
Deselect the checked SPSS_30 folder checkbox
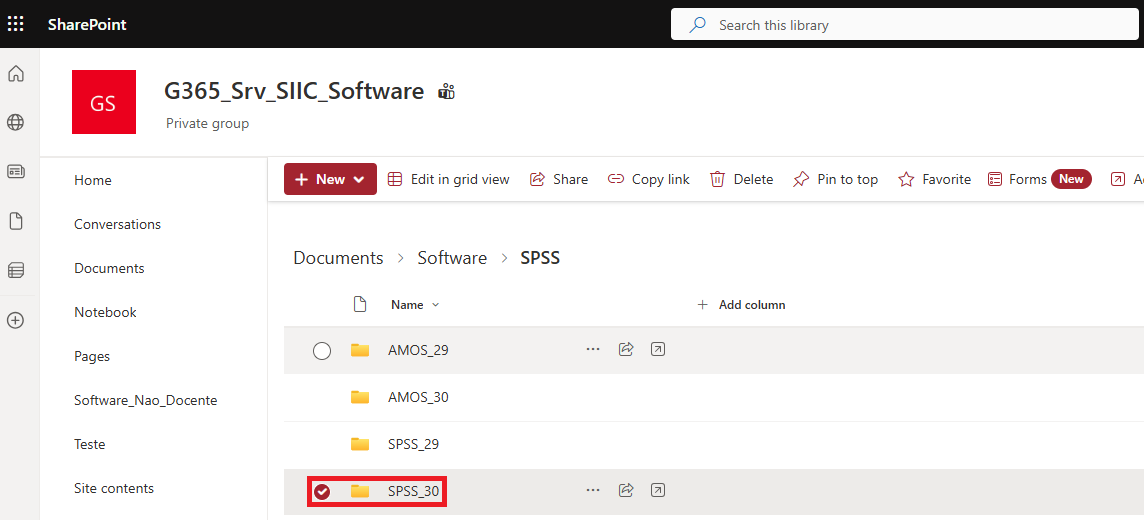pos(322,491)
